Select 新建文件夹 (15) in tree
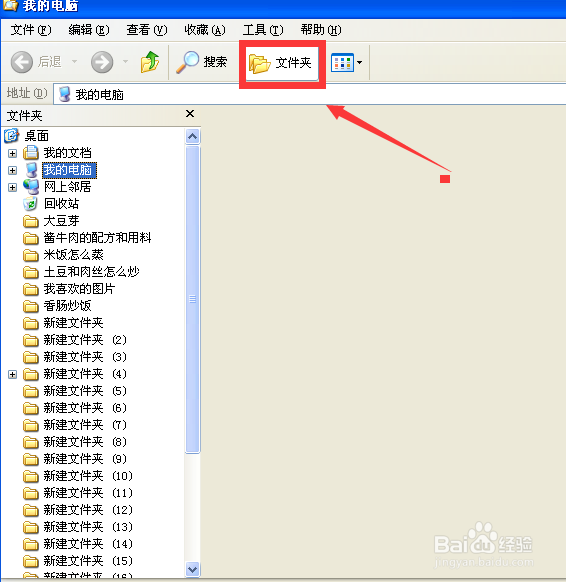566x582 pixels. [88, 561]
